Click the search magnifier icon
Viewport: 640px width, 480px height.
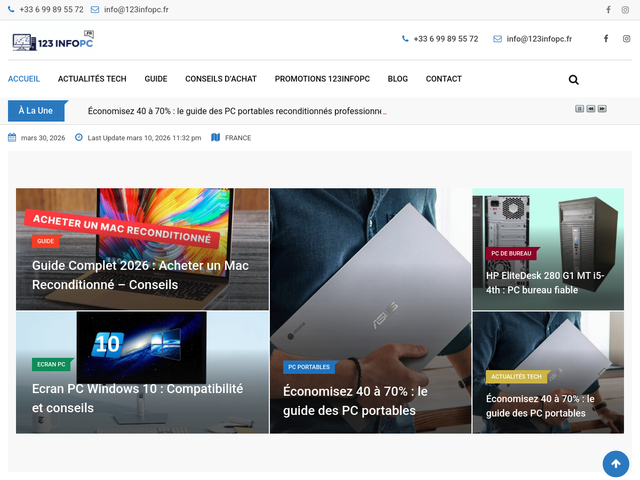coord(573,80)
